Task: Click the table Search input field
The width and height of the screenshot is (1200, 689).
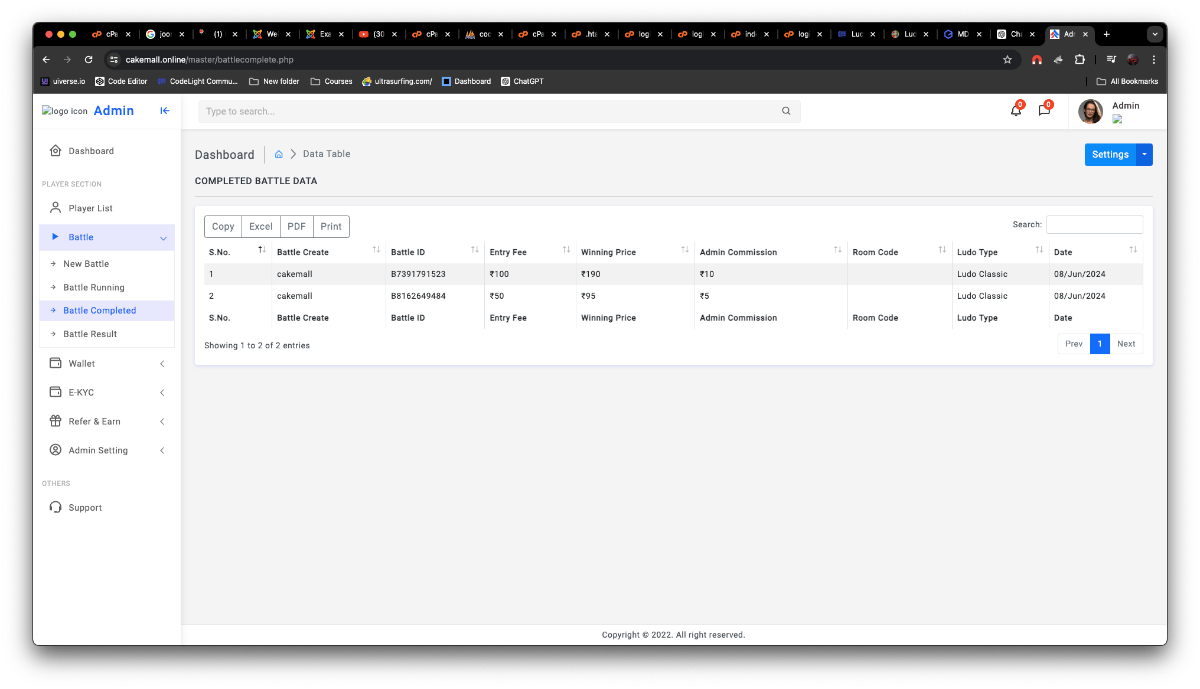Action: click(x=1094, y=225)
